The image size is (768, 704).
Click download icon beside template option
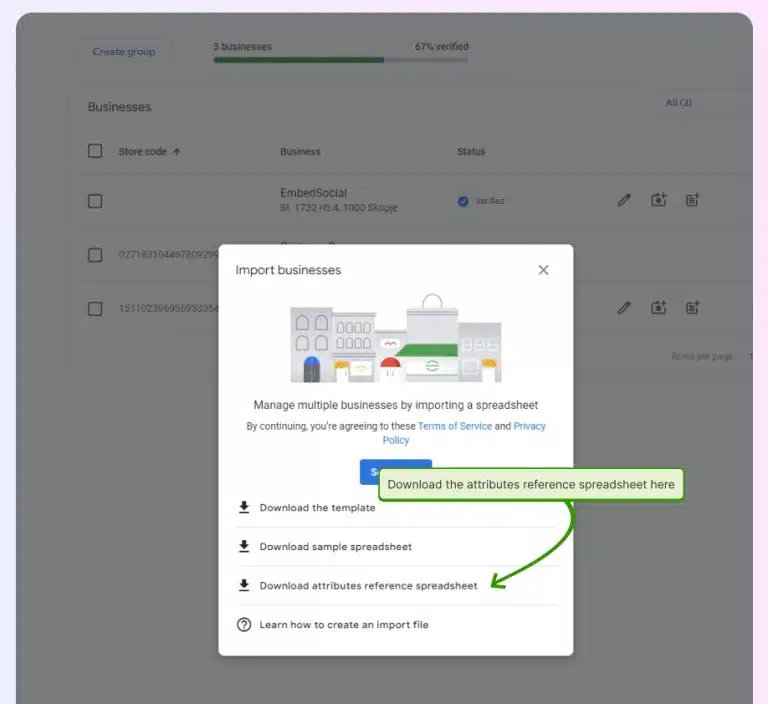(x=244, y=508)
